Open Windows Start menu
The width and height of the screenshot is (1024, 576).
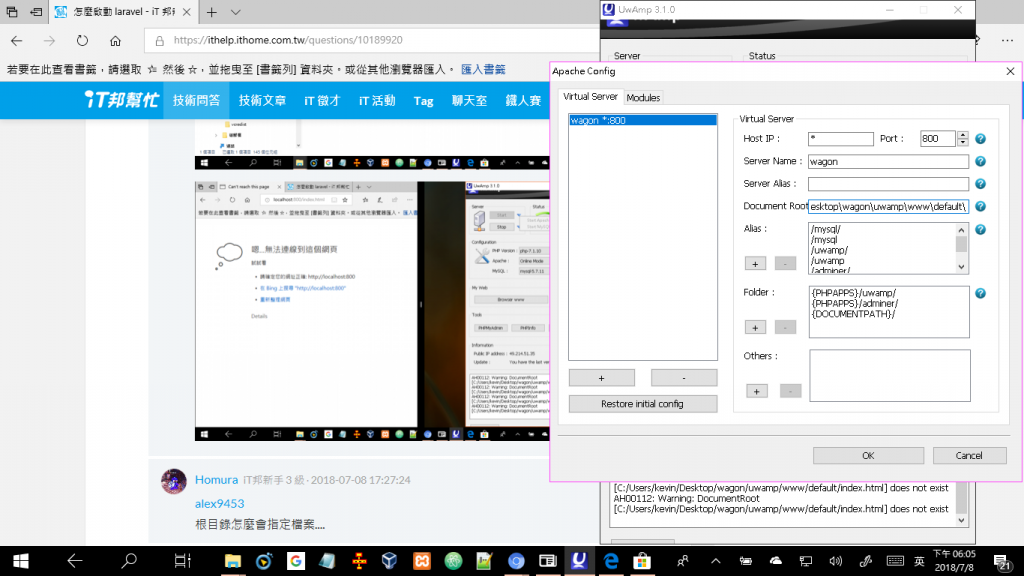[x=20, y=561]
